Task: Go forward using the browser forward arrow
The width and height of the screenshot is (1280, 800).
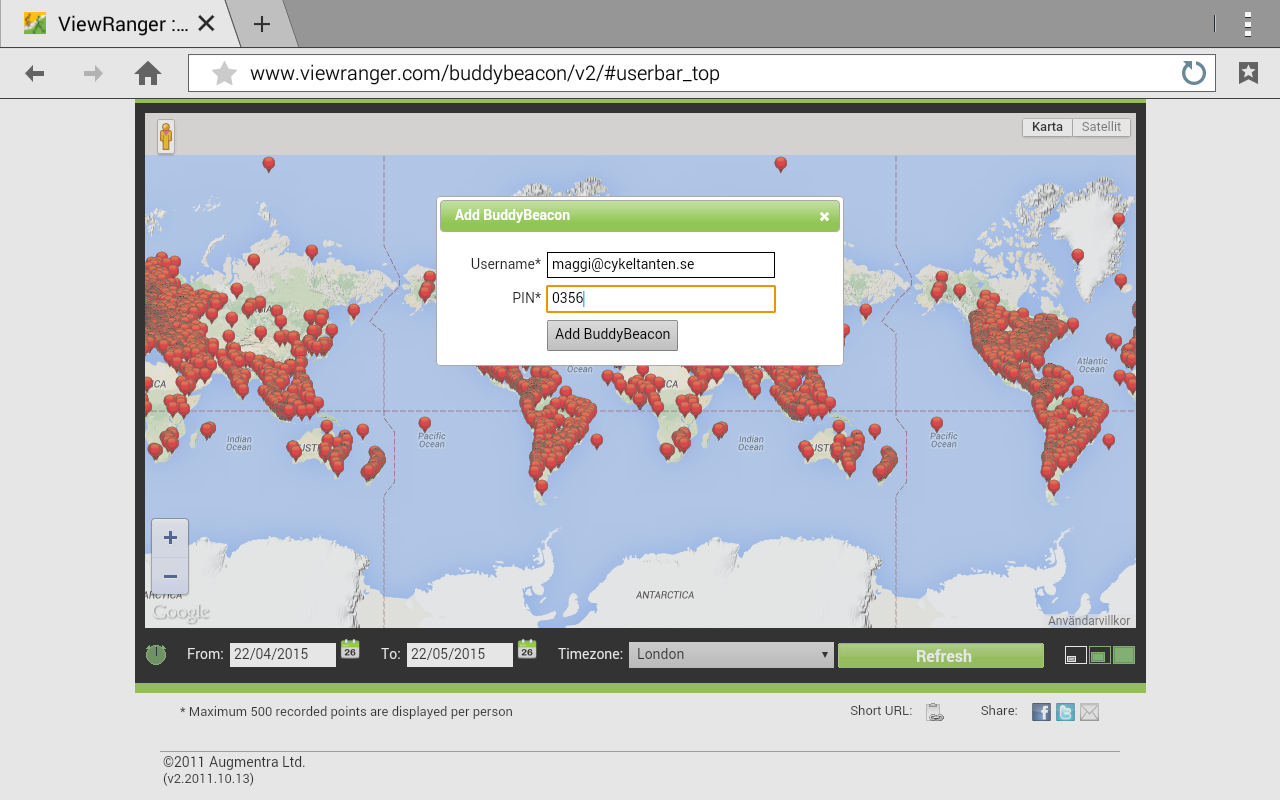Action: point(93,73)
